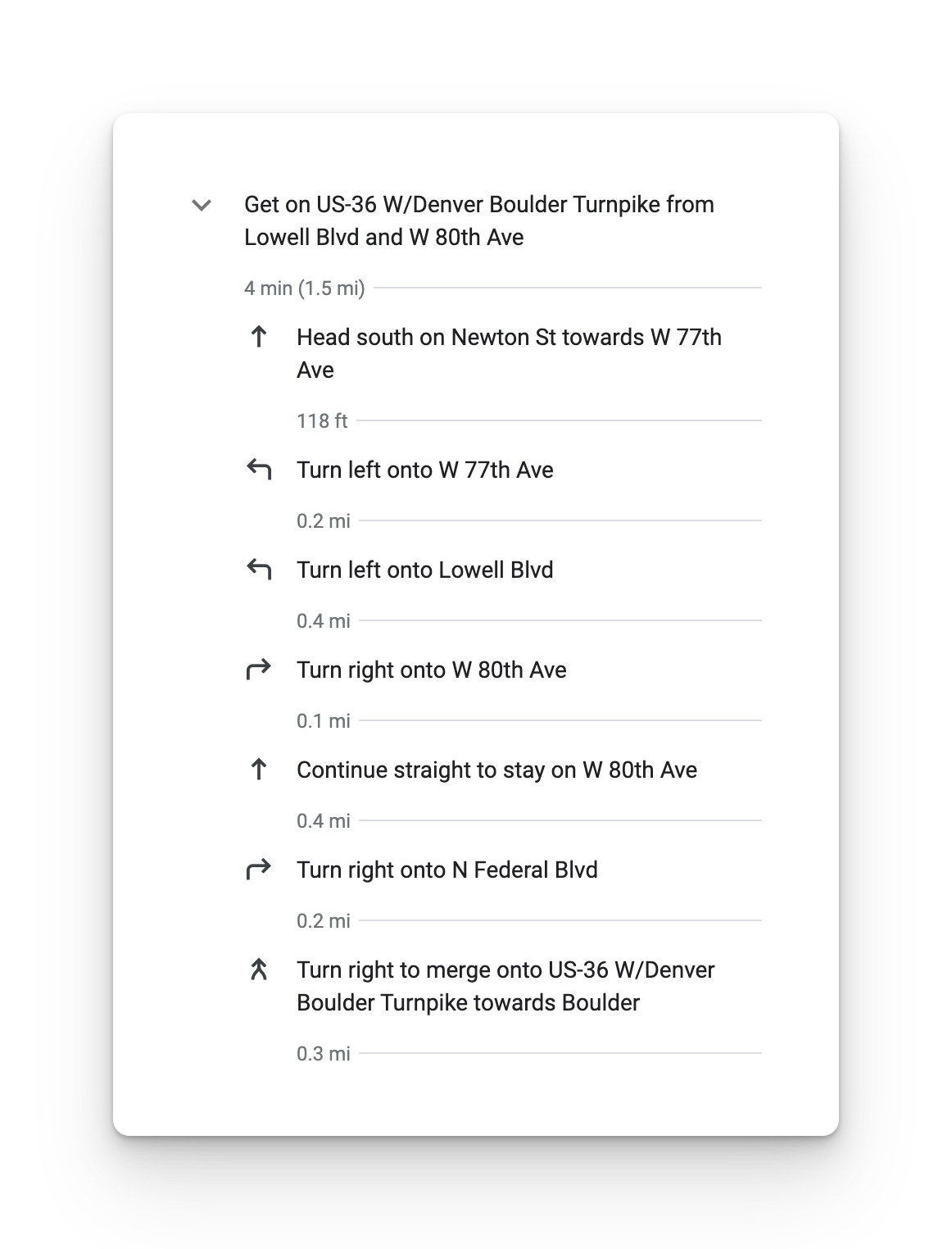The width and height of the screenshot is (952, 1249).
Task: Click the Get on US-36 W section heading
Action: 479,220
